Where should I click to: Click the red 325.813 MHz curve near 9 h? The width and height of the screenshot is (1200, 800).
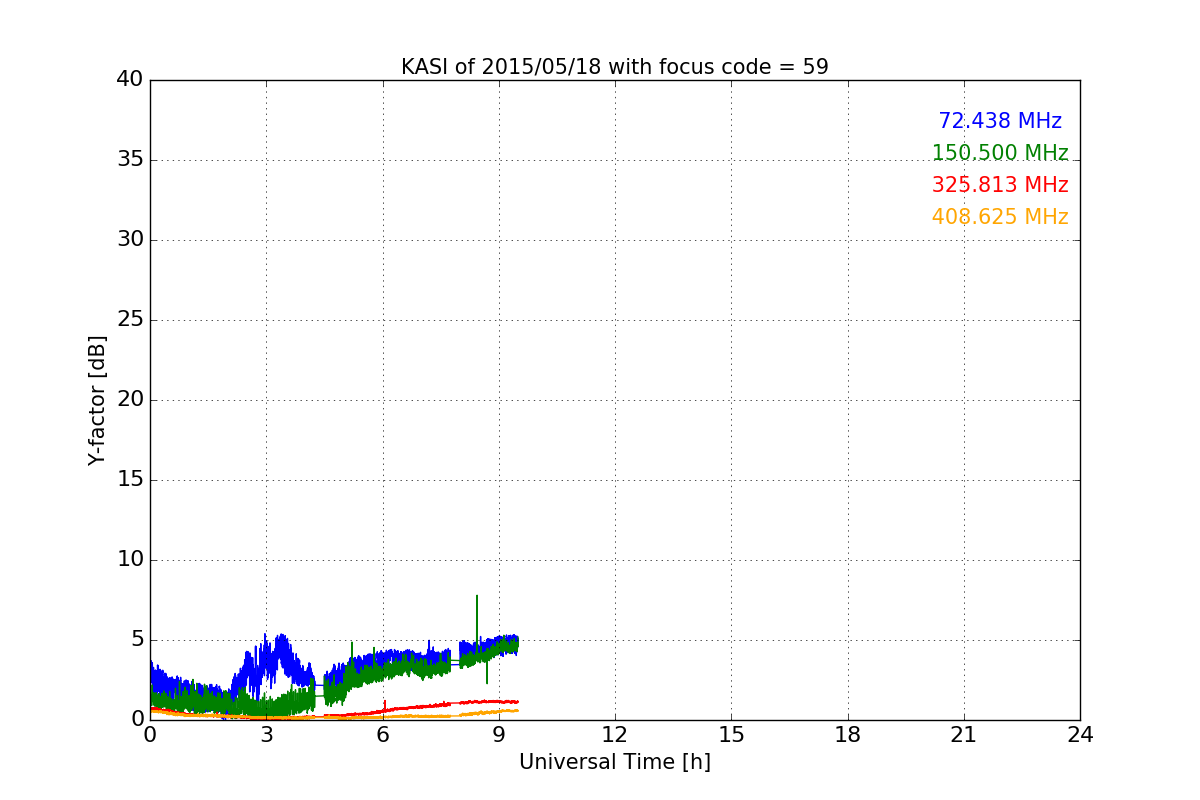[499, 702]
